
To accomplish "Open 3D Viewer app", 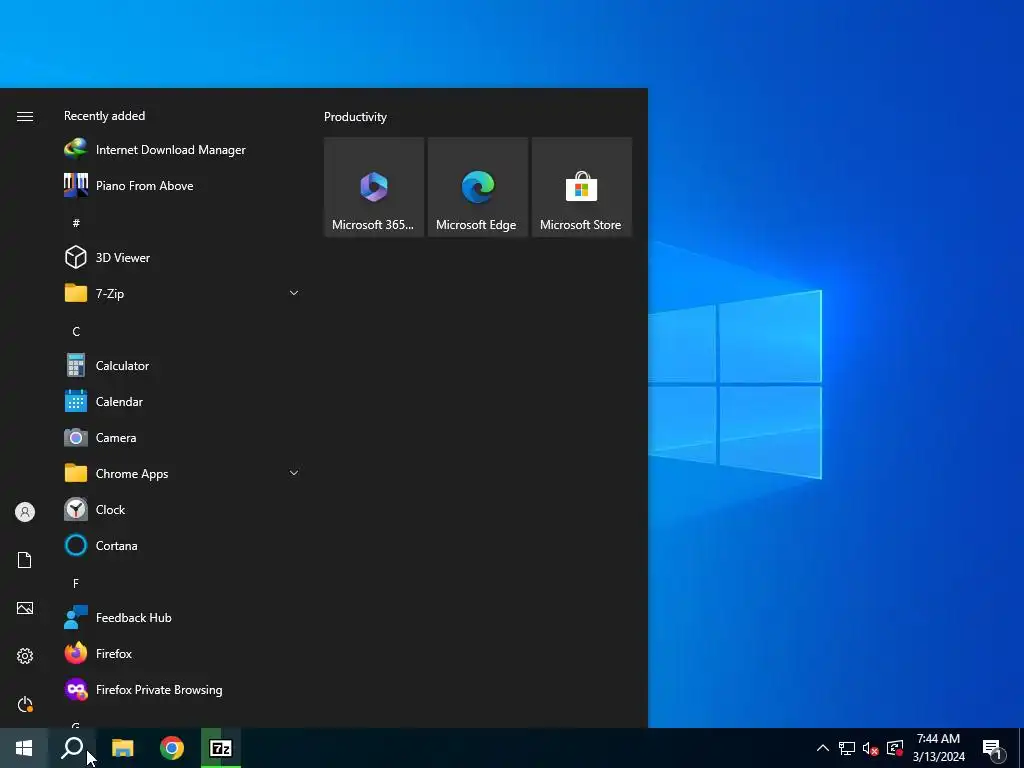I will 181,257.
